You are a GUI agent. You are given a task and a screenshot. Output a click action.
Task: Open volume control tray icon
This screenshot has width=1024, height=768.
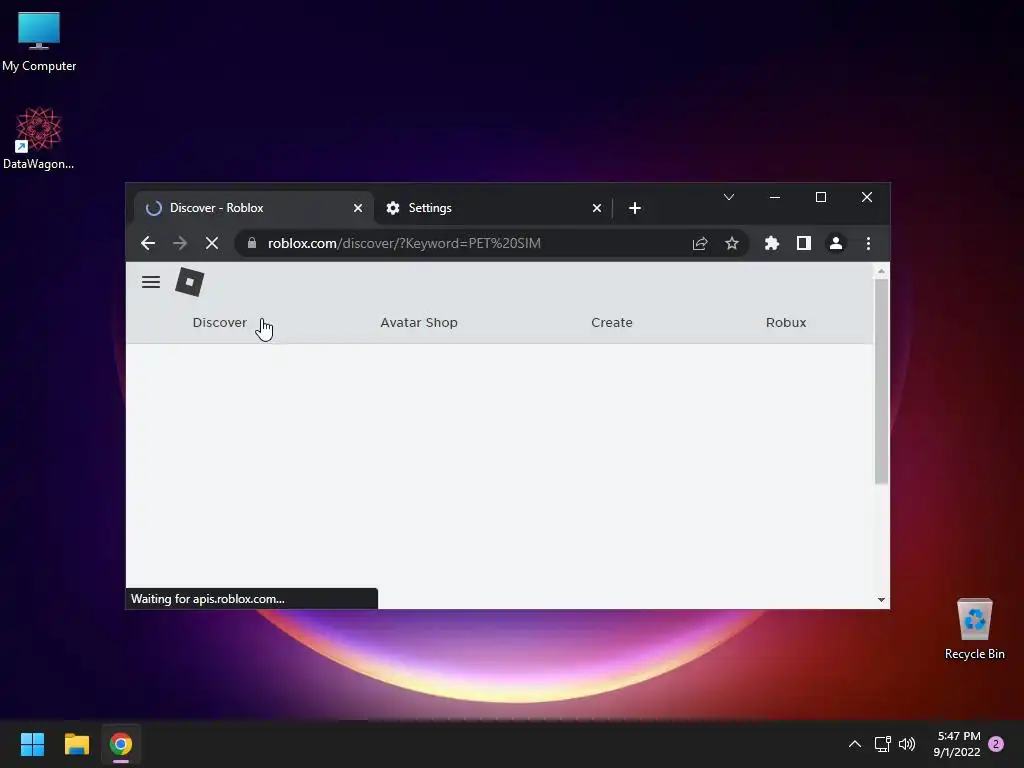pos(907,744)
